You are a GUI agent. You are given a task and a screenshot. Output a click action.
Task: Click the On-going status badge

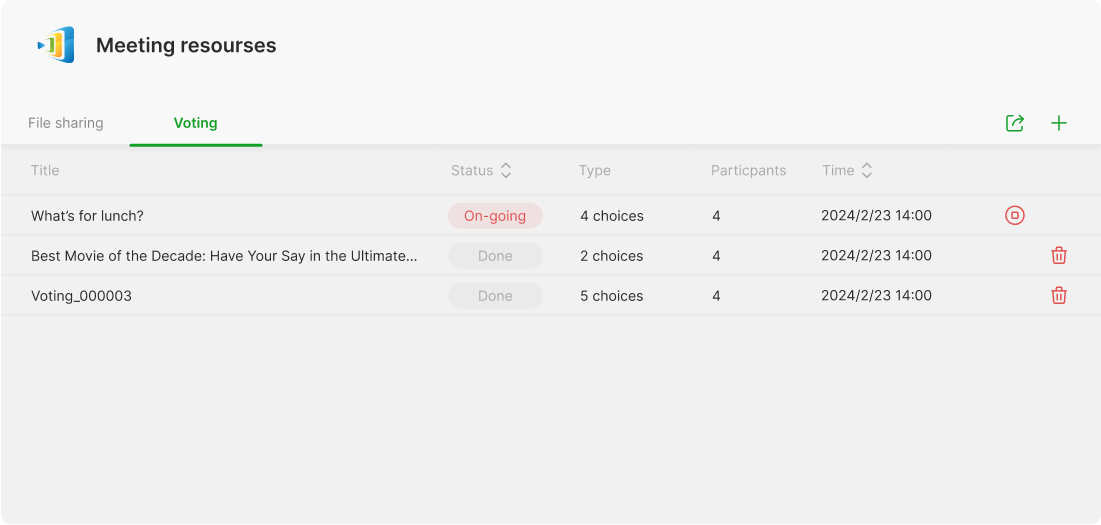coord(495,216)
